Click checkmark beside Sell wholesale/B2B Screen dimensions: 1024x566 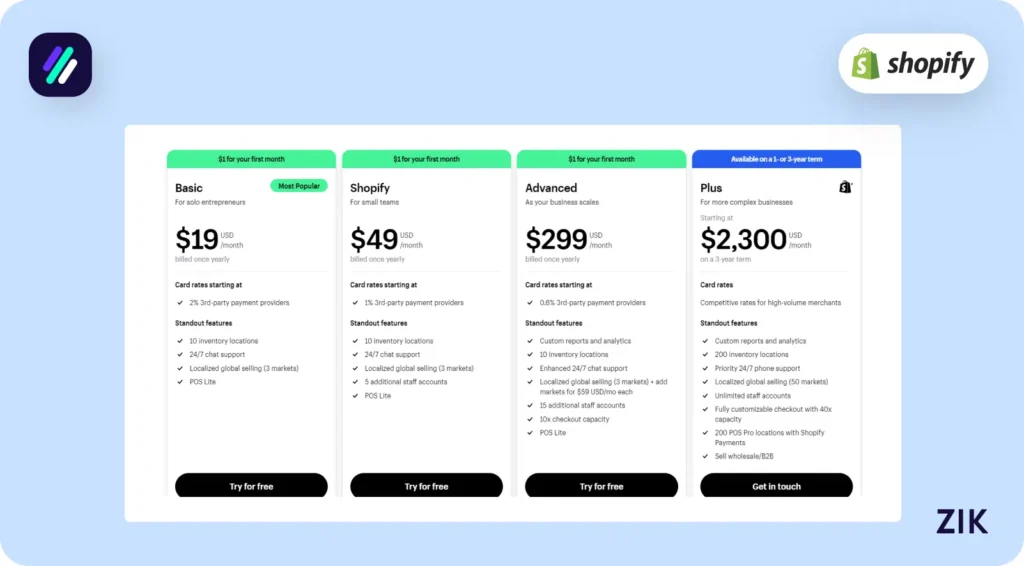click(x=705, y=456)
